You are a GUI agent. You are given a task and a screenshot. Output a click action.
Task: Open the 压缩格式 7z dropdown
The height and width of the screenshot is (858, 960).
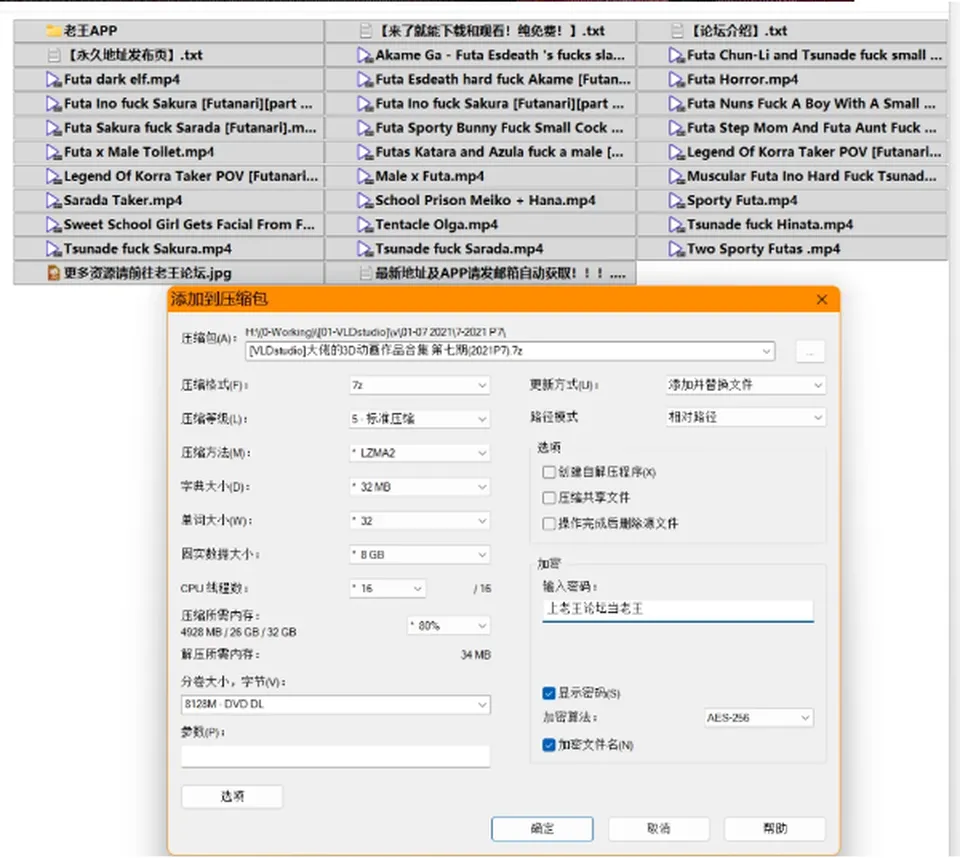(x=420, y=385)
